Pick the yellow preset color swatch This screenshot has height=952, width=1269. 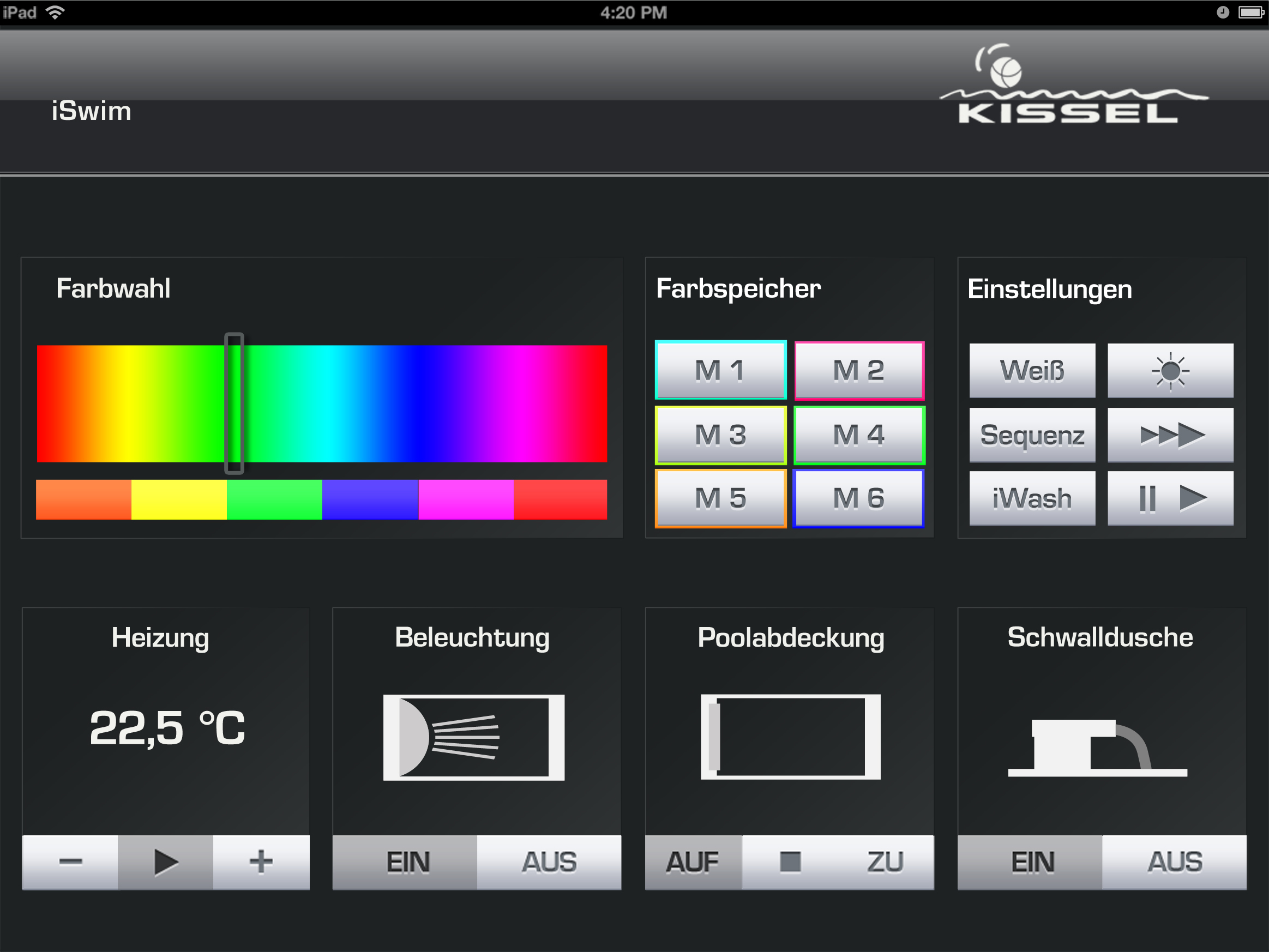click(179, 499)
